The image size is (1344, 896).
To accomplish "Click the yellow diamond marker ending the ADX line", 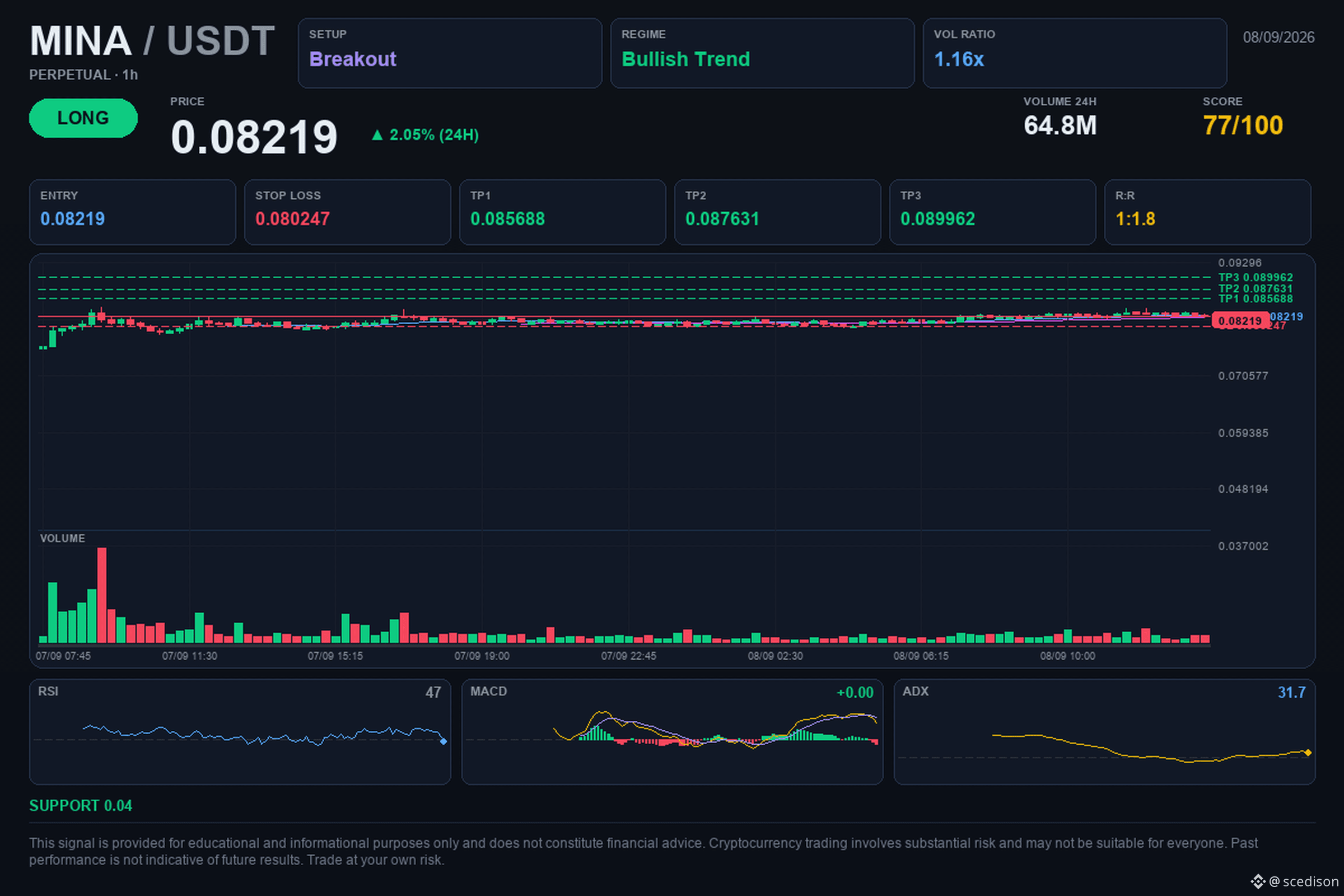I will point(1308,753).
